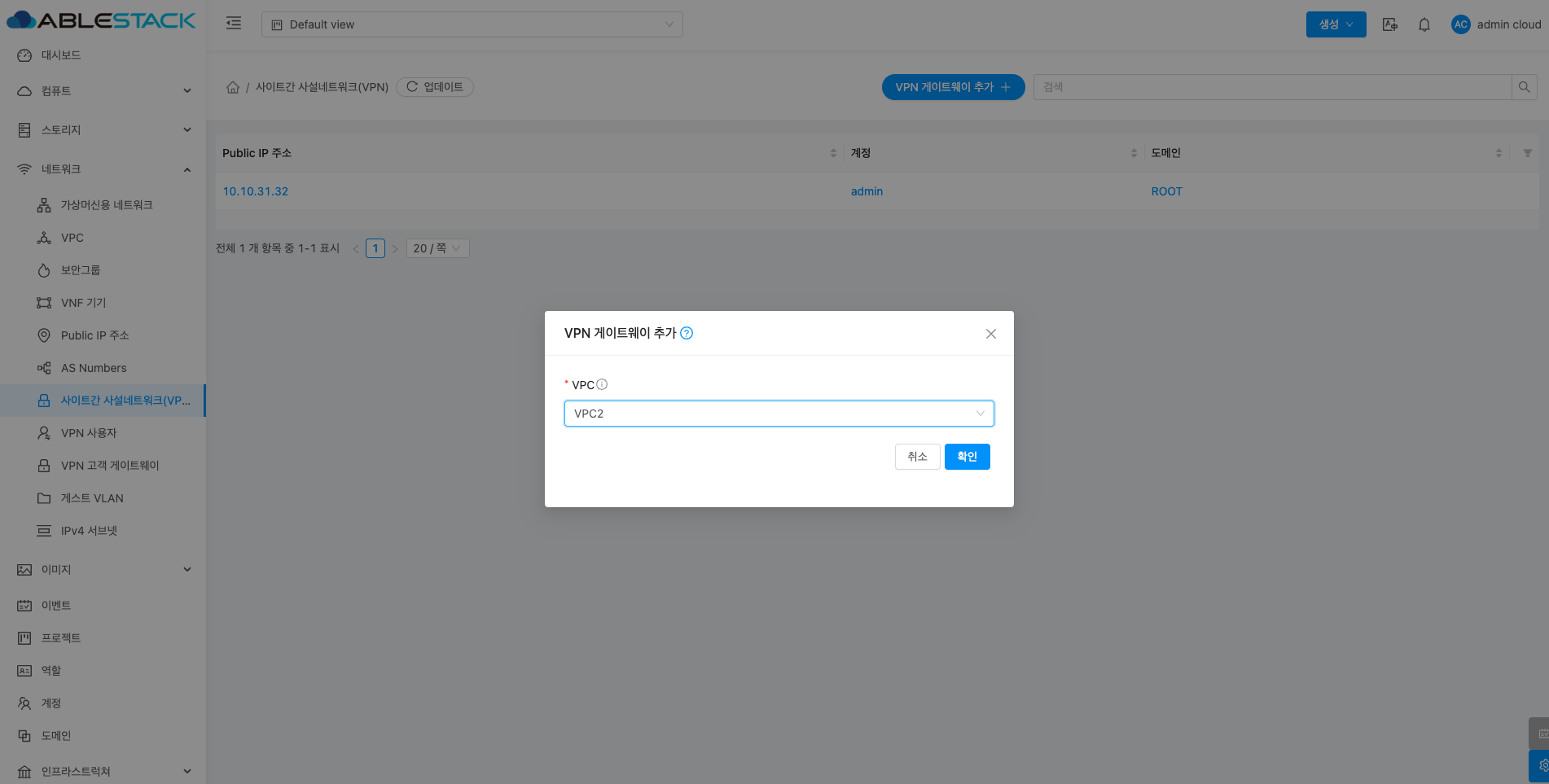Sort by 도메인 column

coord(1499,153)
